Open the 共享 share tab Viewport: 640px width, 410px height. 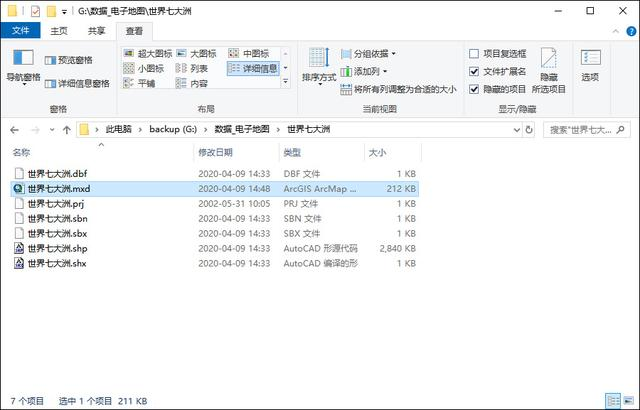(x=96, y=31)
